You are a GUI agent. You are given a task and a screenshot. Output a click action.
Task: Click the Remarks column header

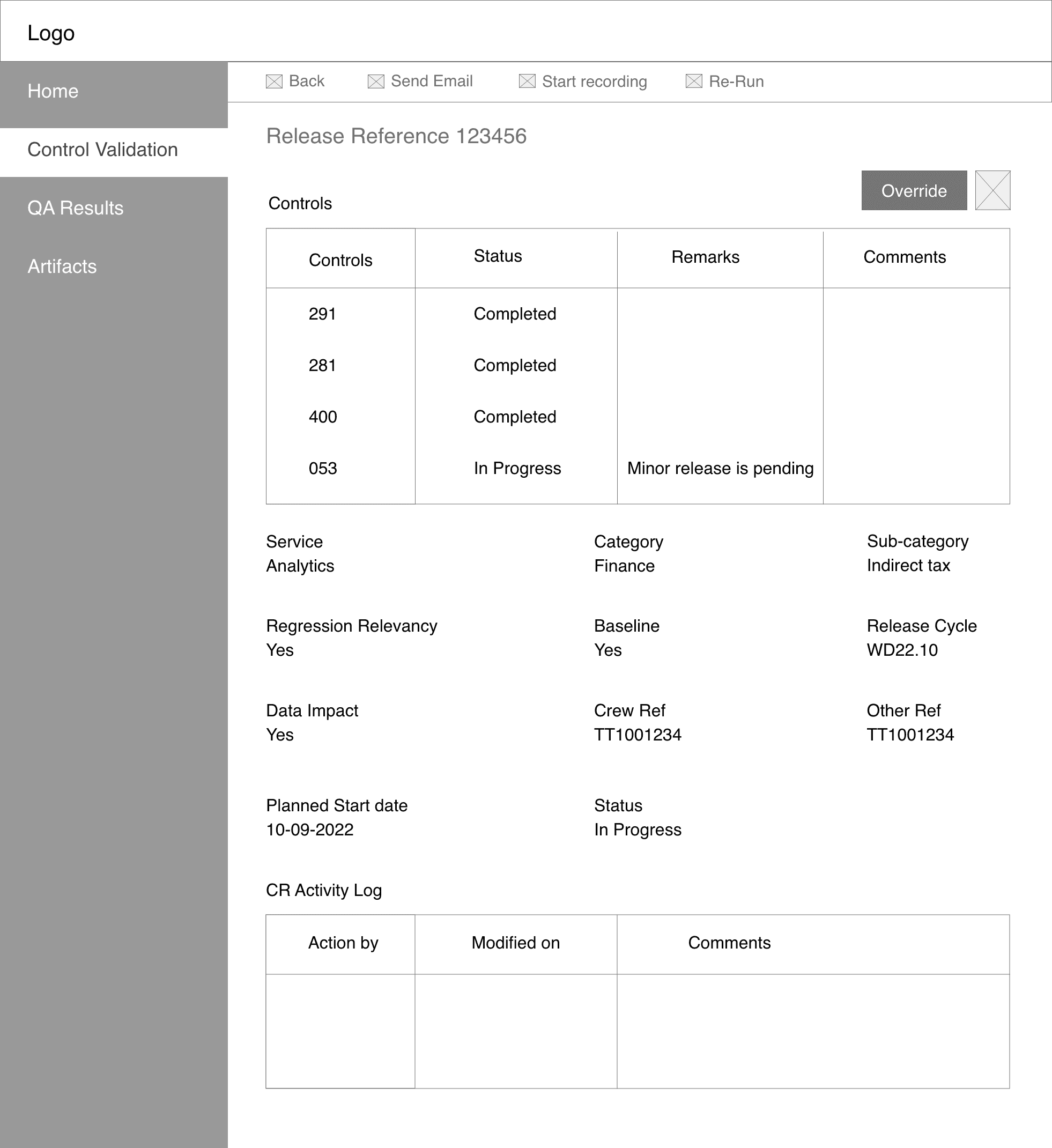coord(705,257)
